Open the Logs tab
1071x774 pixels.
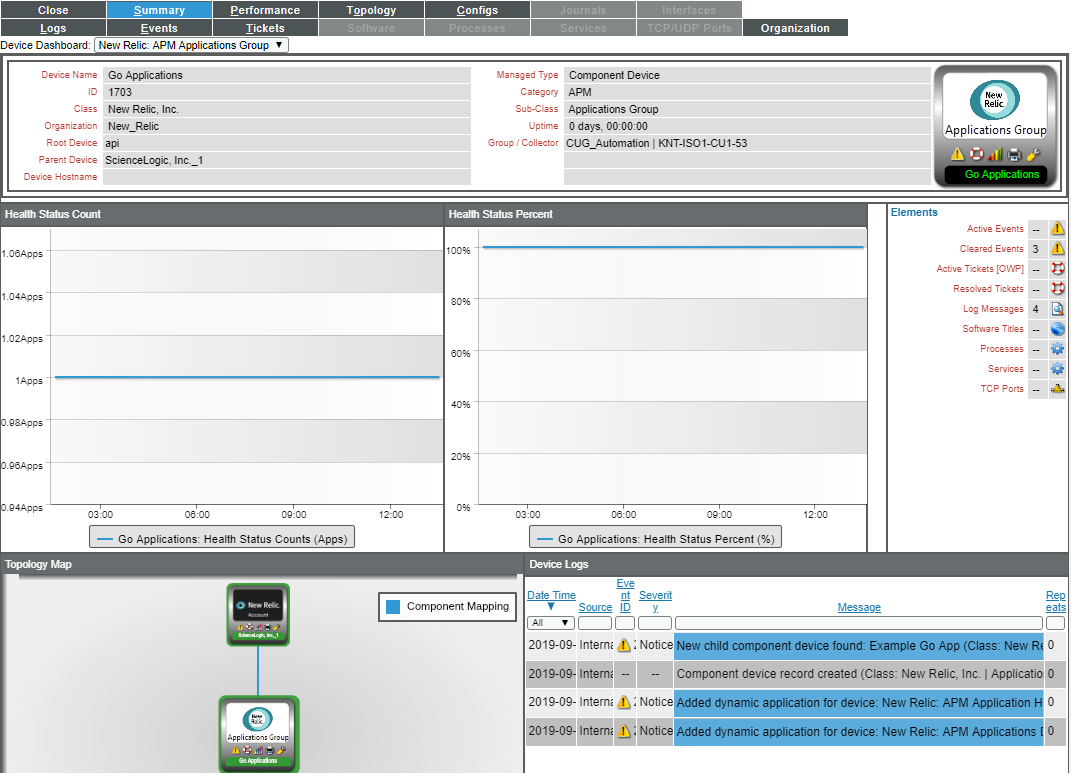53,27
